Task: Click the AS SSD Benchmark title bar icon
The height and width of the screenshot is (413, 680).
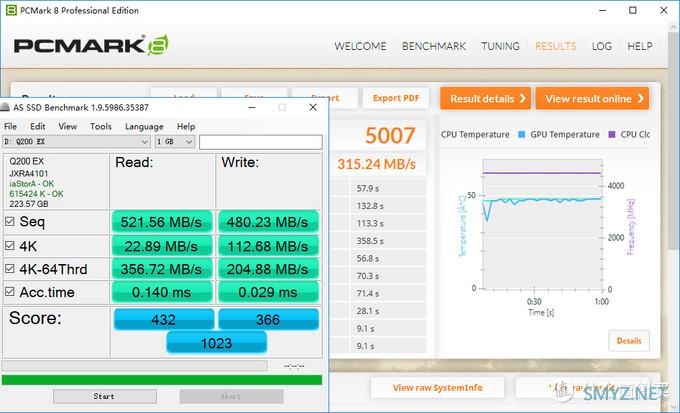Action: pyautogui.click(x=5, y=107)
